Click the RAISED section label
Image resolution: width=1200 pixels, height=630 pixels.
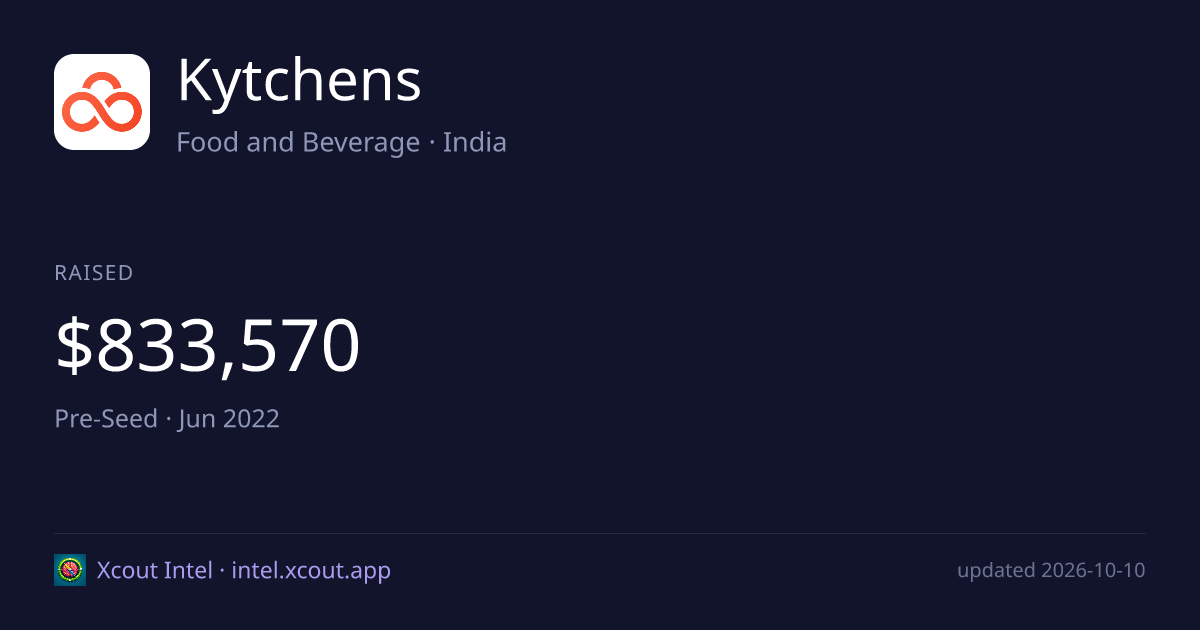pyautogui.click(x=94, y=273)
